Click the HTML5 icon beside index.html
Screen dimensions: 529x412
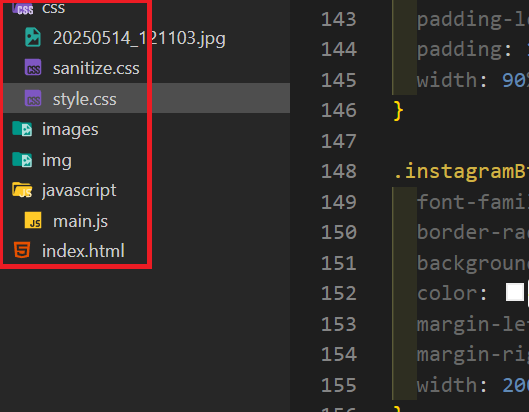point(22,250)
